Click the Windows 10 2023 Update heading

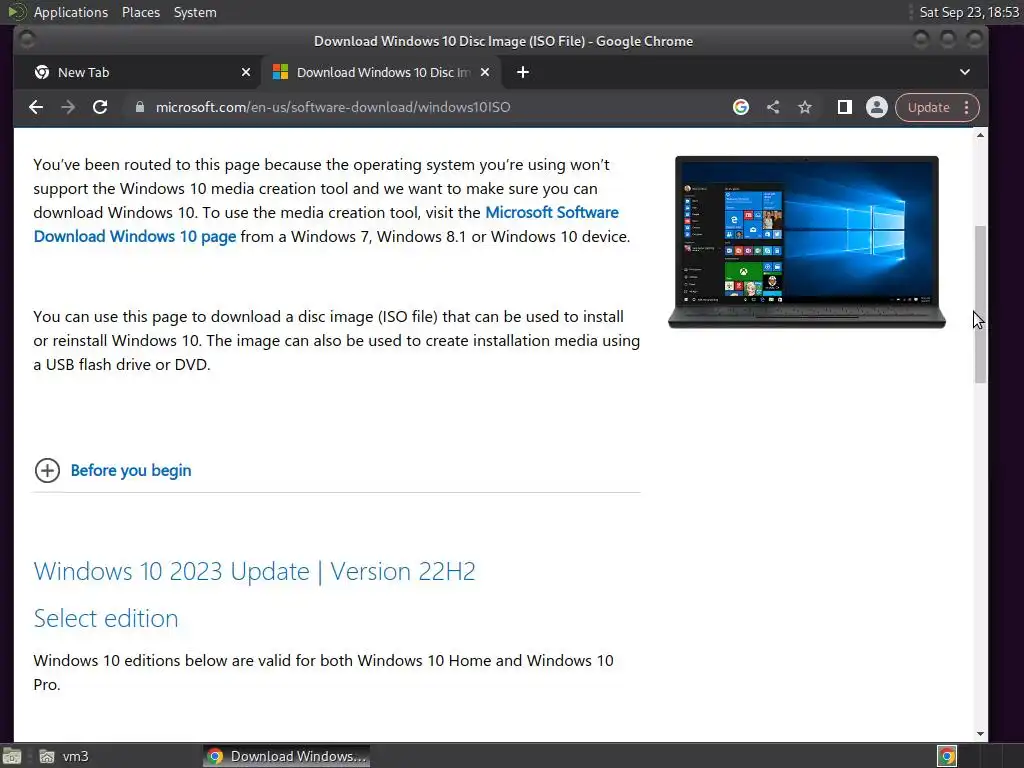click(x=255, y=571)
